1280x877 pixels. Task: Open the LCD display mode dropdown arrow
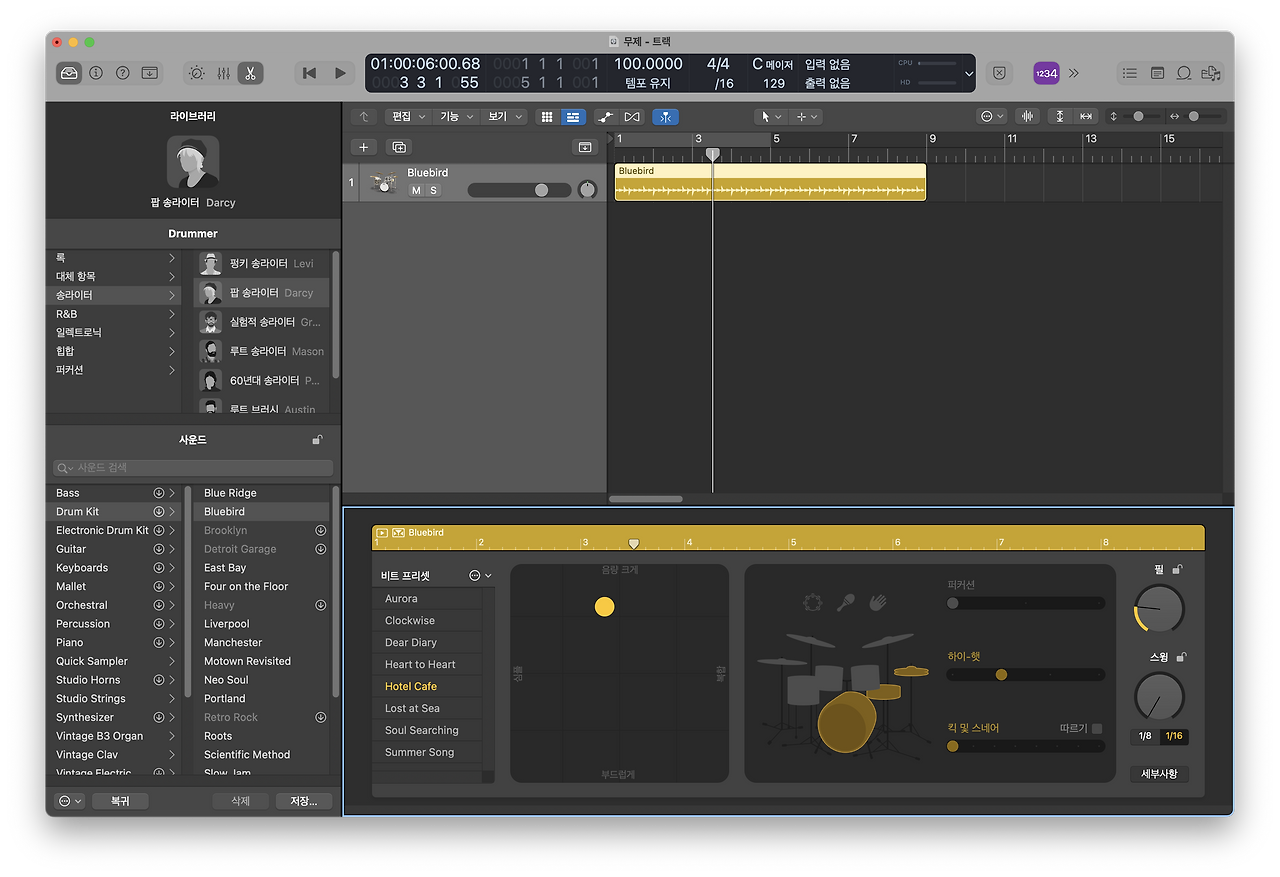pyautogui.click(x=968, y=73)
